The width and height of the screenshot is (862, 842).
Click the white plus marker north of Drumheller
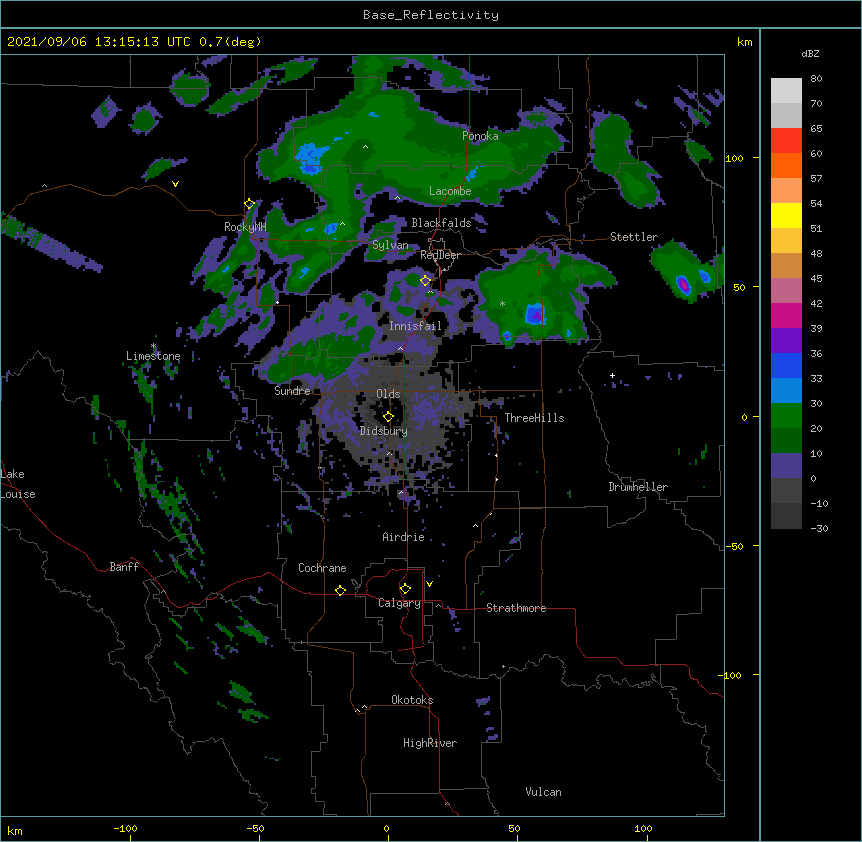pyautogui.click(x=612, y=375)
